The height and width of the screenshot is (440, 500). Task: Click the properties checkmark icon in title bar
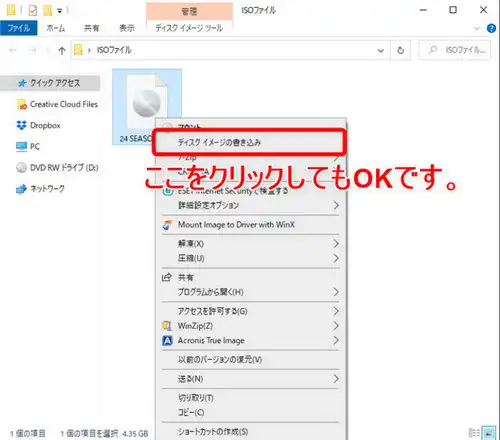coord(33,11)
